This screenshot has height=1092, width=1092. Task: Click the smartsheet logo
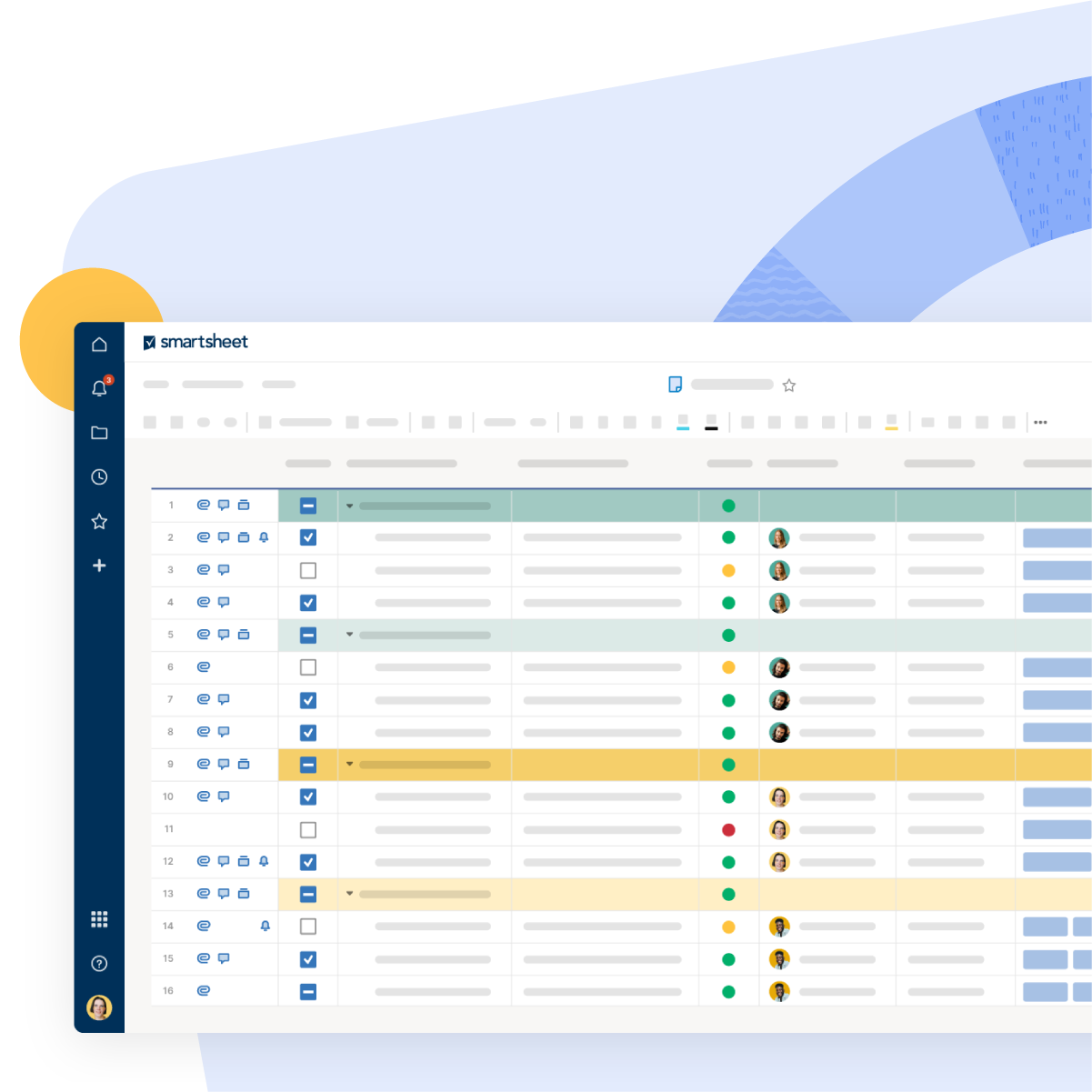[195, 342]
